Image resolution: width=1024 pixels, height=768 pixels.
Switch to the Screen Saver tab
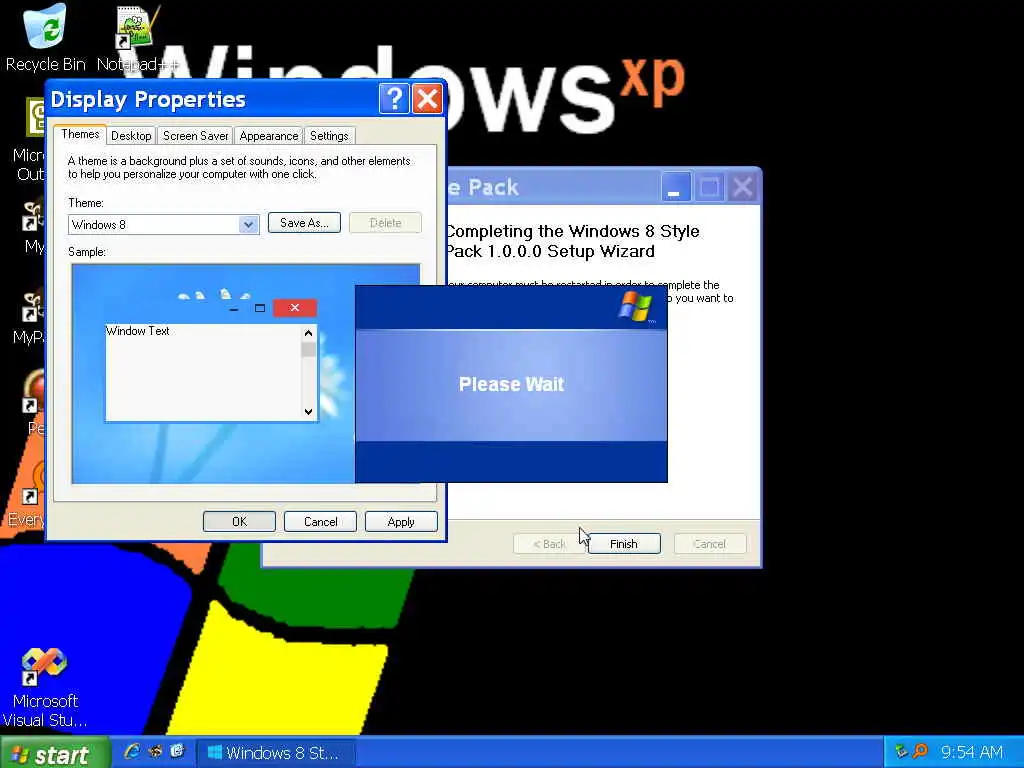195,136
